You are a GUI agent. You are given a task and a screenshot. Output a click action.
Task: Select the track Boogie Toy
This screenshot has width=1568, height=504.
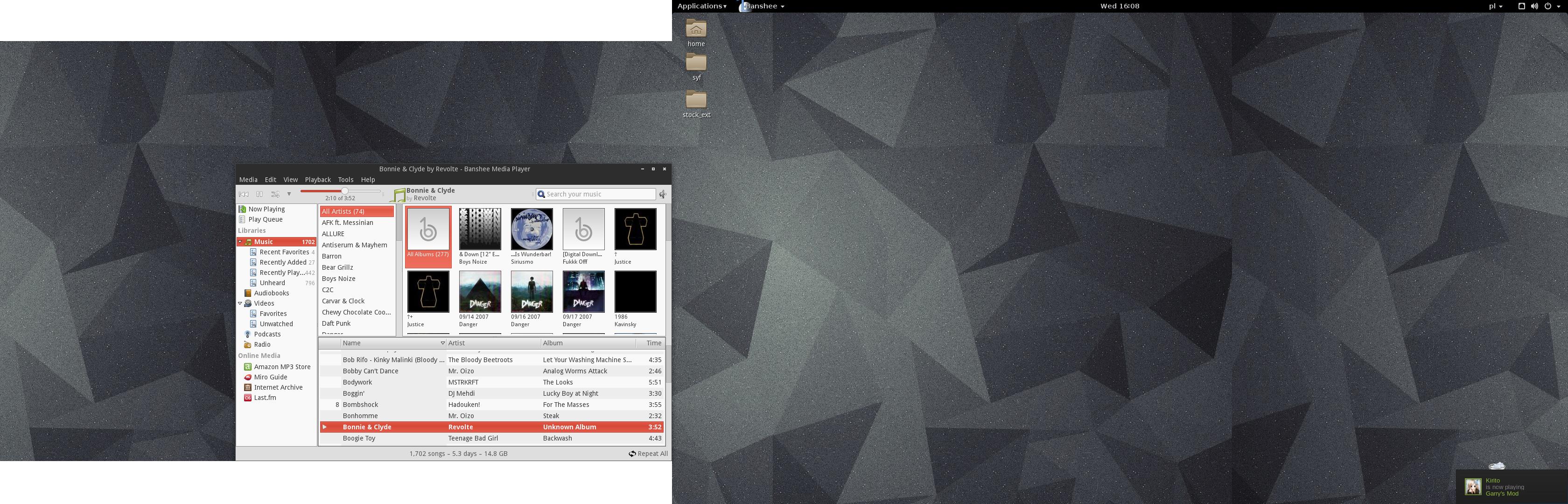coord(491,438)
